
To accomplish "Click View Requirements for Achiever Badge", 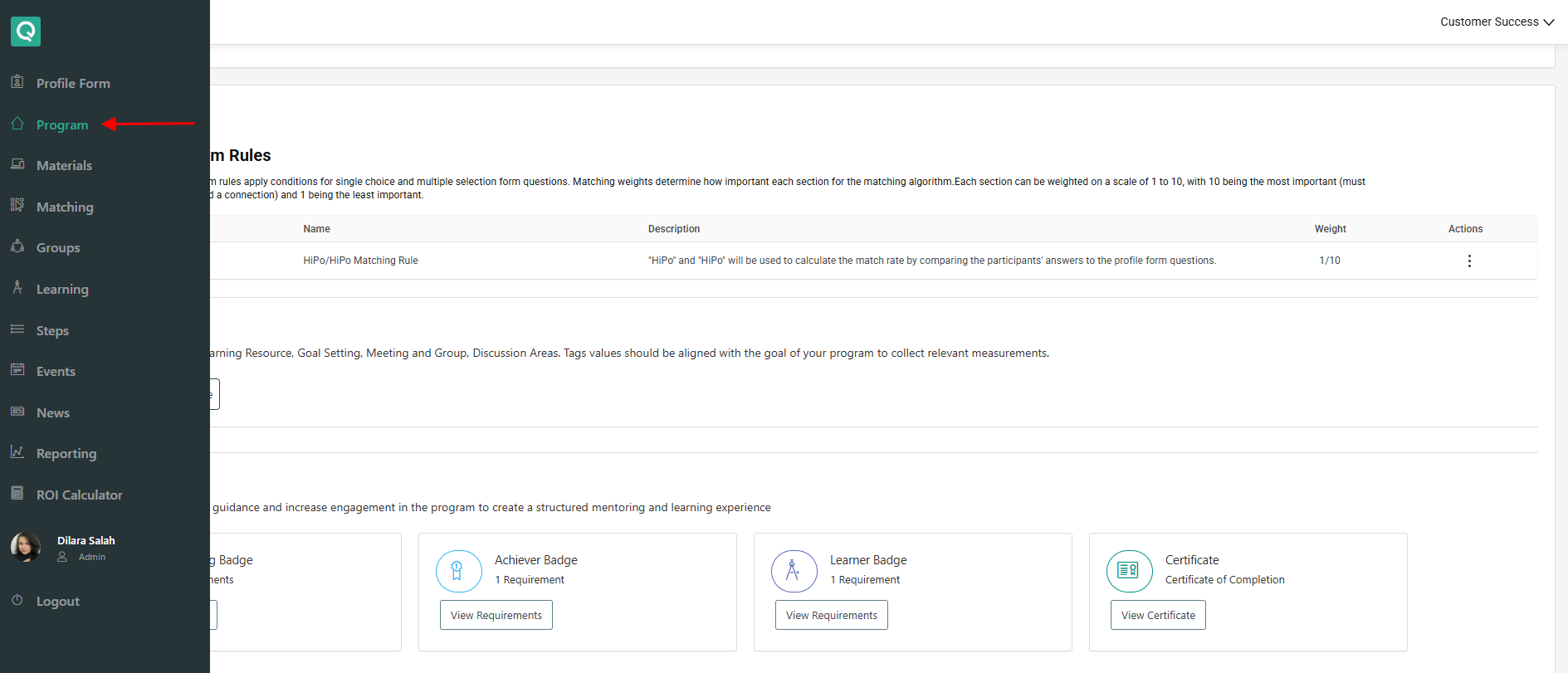I will pyautogui.click(x=496, y=615).
